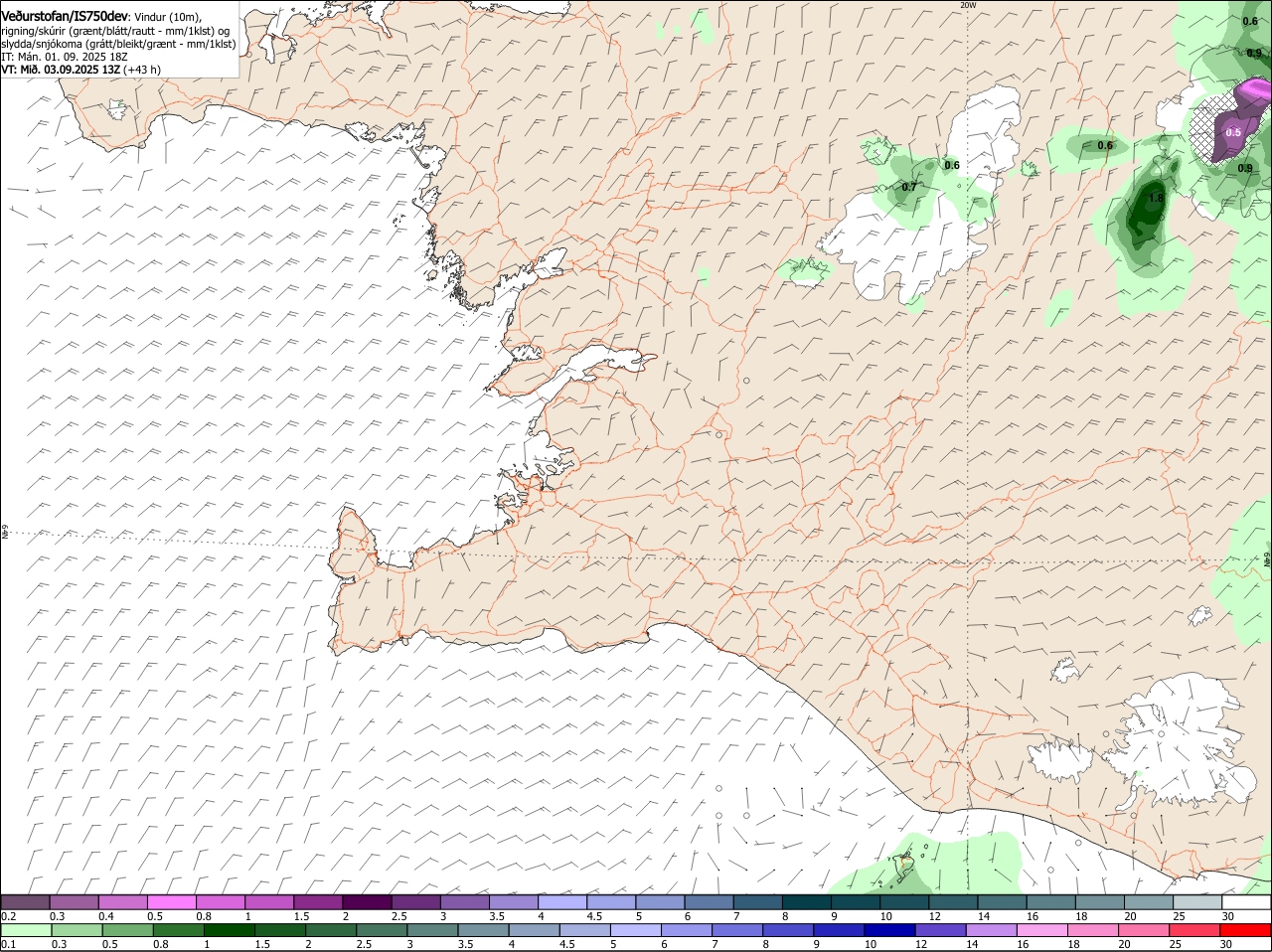This screenshot has width=1272, height=952.
Task: Pick rain legend bright red swatch above 30
Action: pos(1245,930)
